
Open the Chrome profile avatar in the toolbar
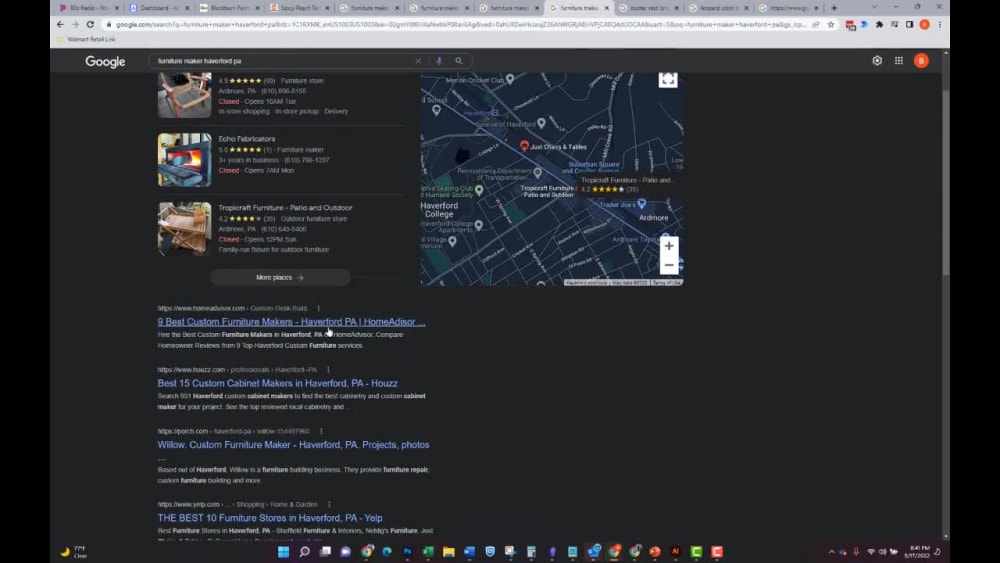[x=924, y=24]
